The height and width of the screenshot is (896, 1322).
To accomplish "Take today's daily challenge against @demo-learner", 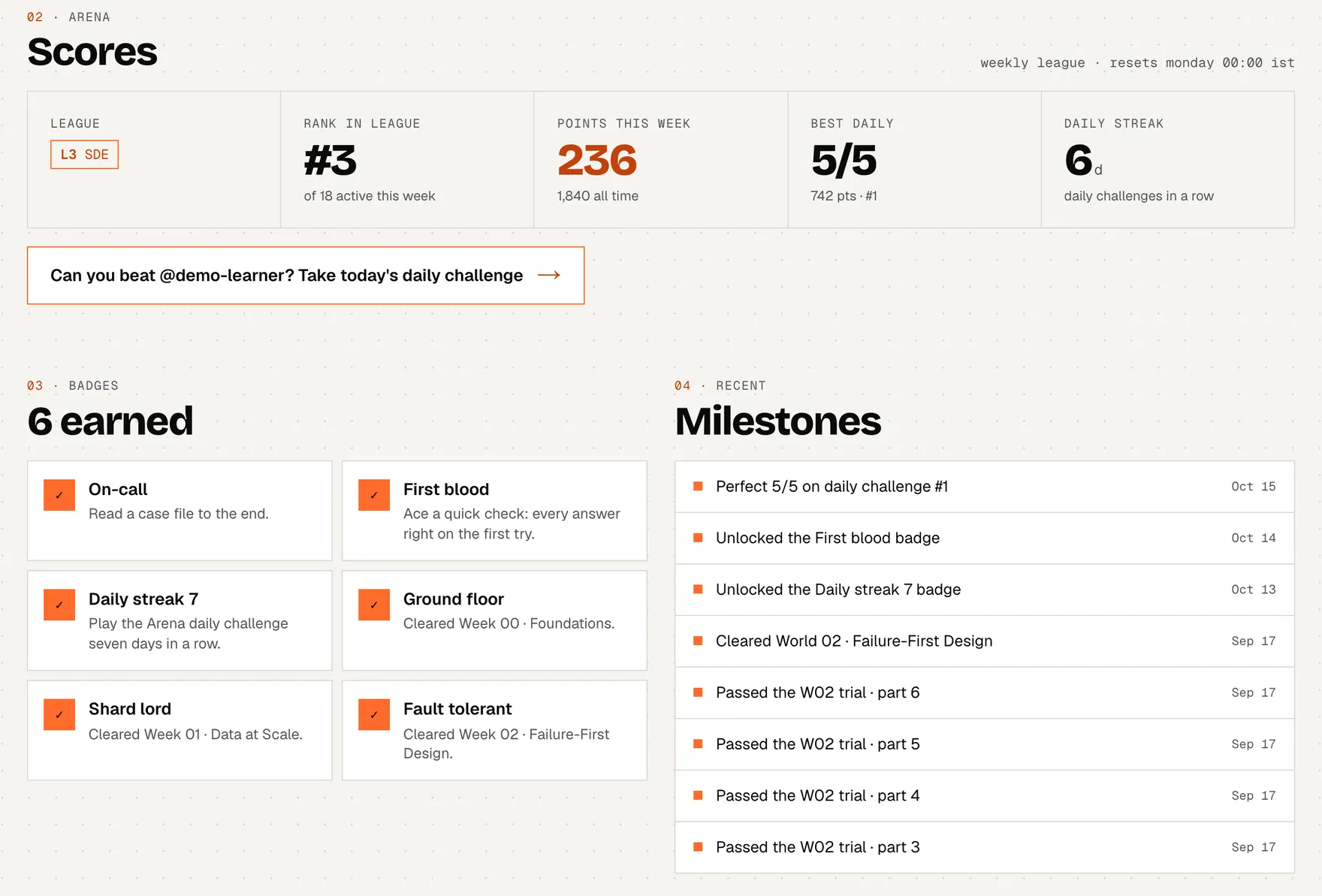I will pyautogui.click(x=306, y=276).
